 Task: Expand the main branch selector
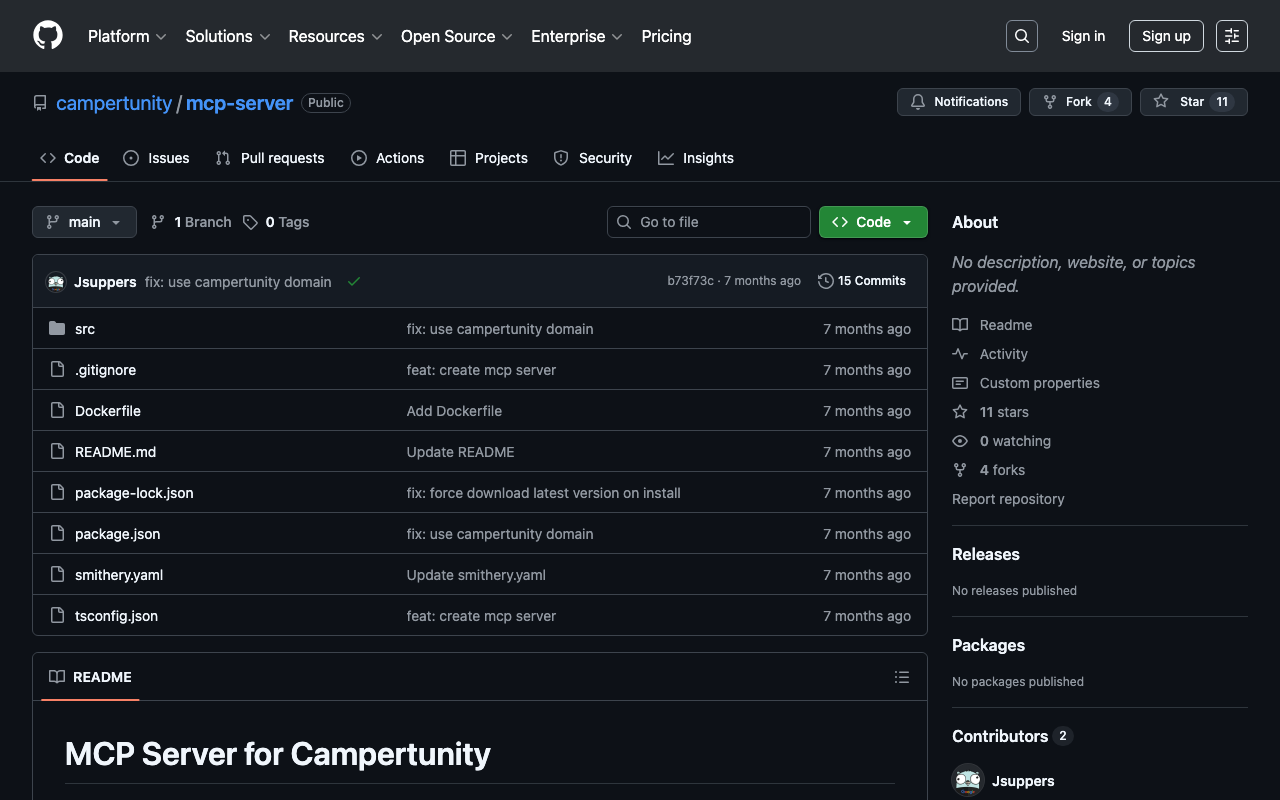(84, 222)
